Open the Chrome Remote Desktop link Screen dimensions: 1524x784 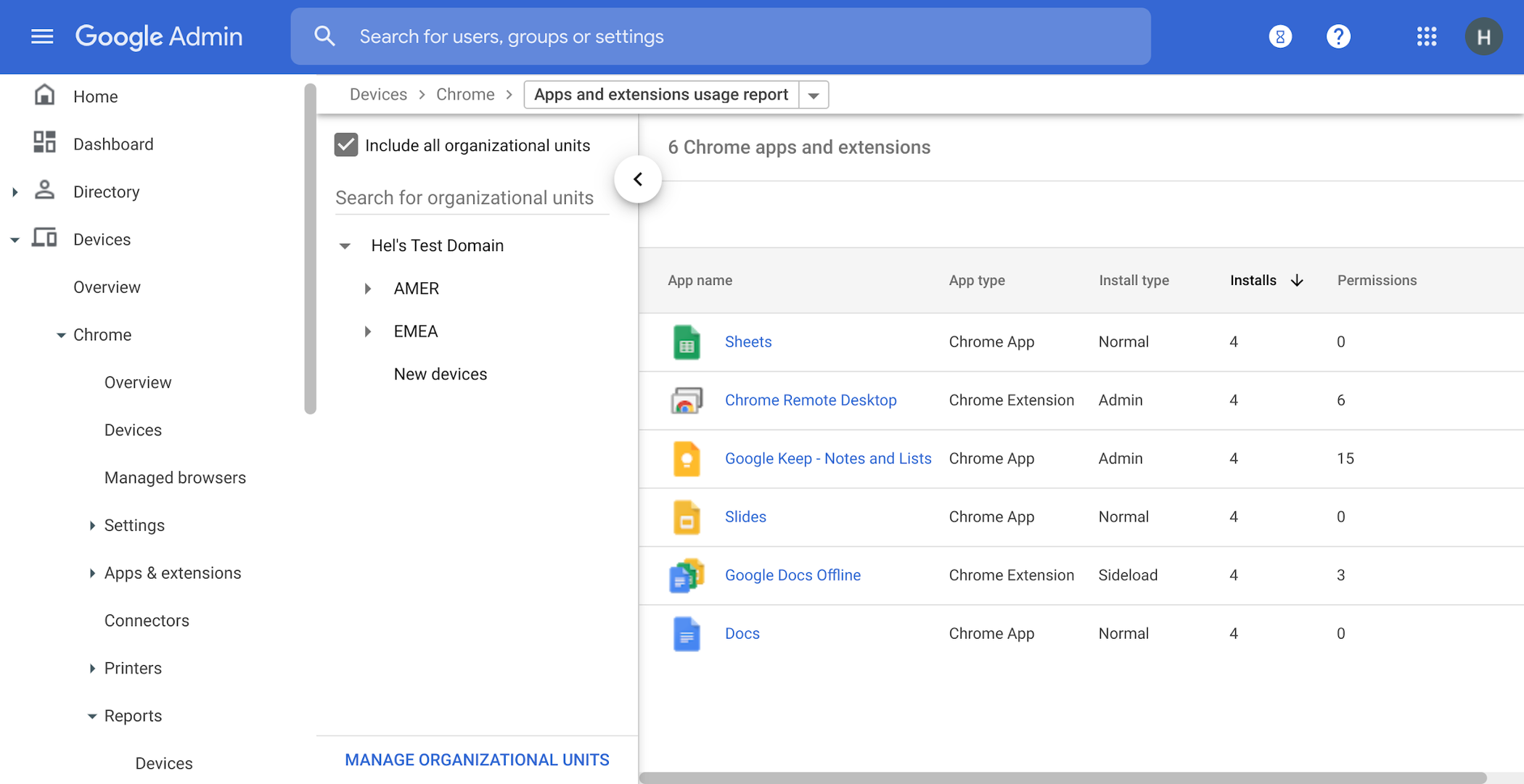(811, 400)
